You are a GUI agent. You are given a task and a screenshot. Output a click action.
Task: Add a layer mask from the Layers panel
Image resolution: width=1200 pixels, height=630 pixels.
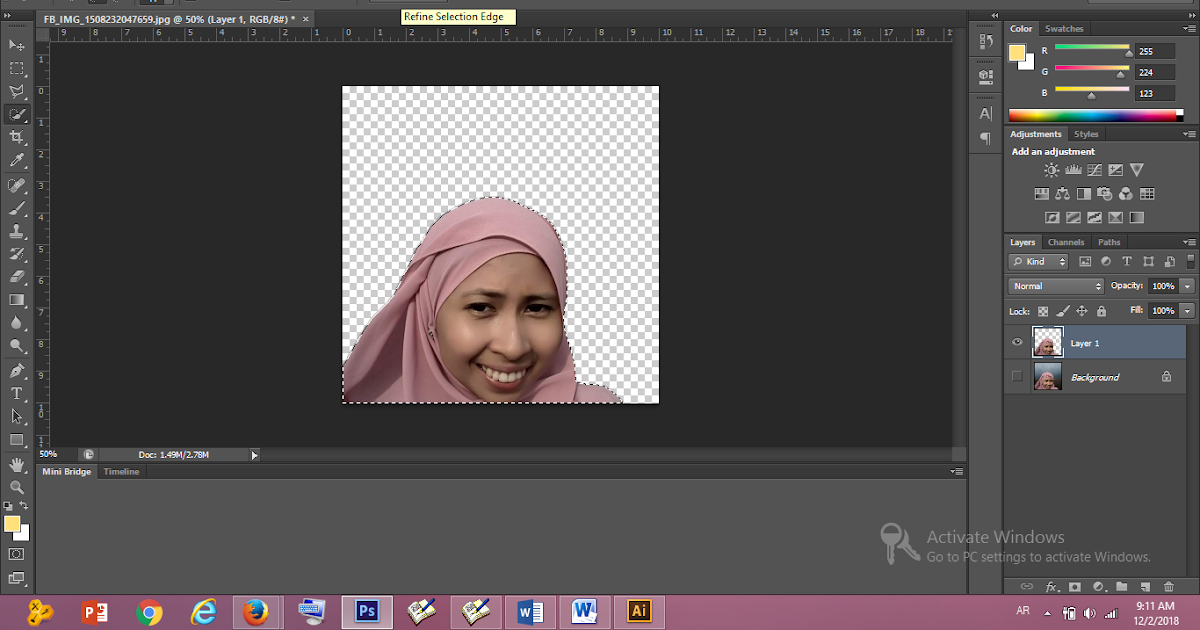[1074, 587]
